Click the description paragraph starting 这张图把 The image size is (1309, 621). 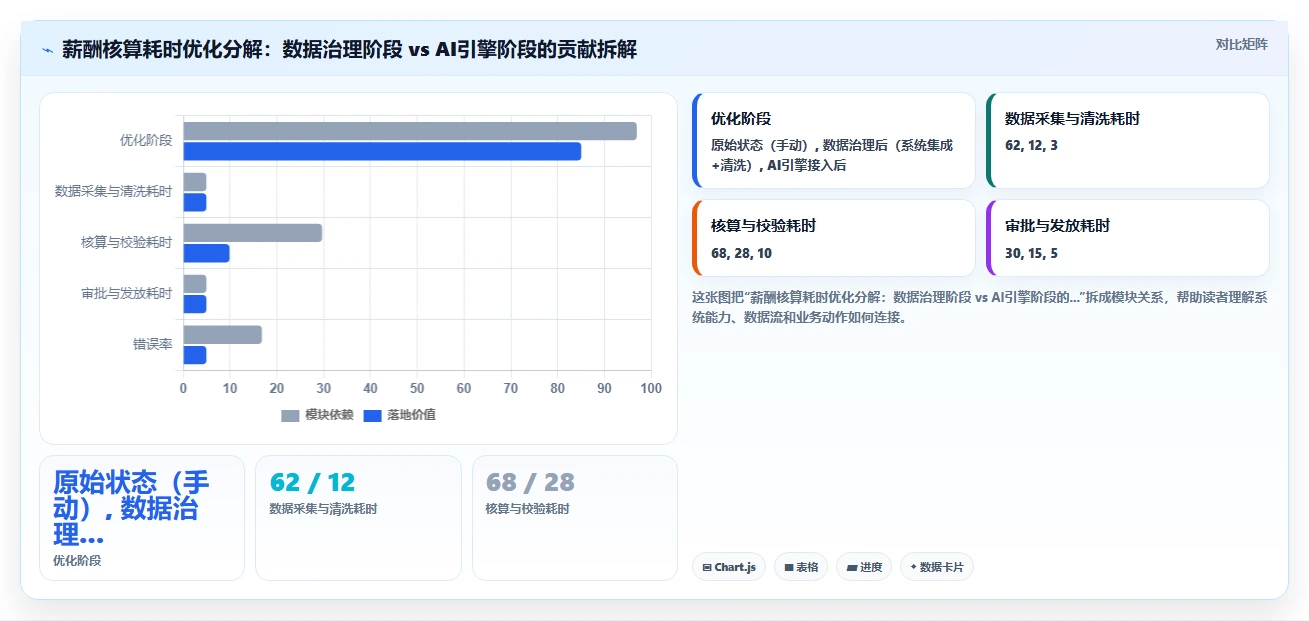[980, 307]
